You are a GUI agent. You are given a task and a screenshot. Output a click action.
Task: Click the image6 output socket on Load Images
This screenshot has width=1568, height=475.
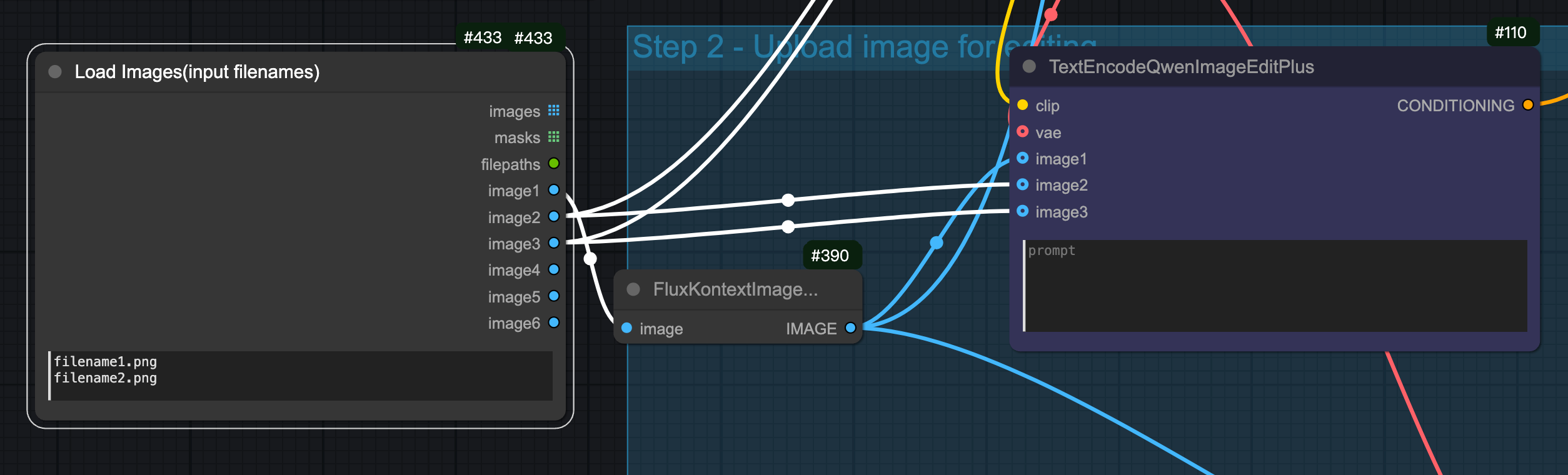coord(553,322)
